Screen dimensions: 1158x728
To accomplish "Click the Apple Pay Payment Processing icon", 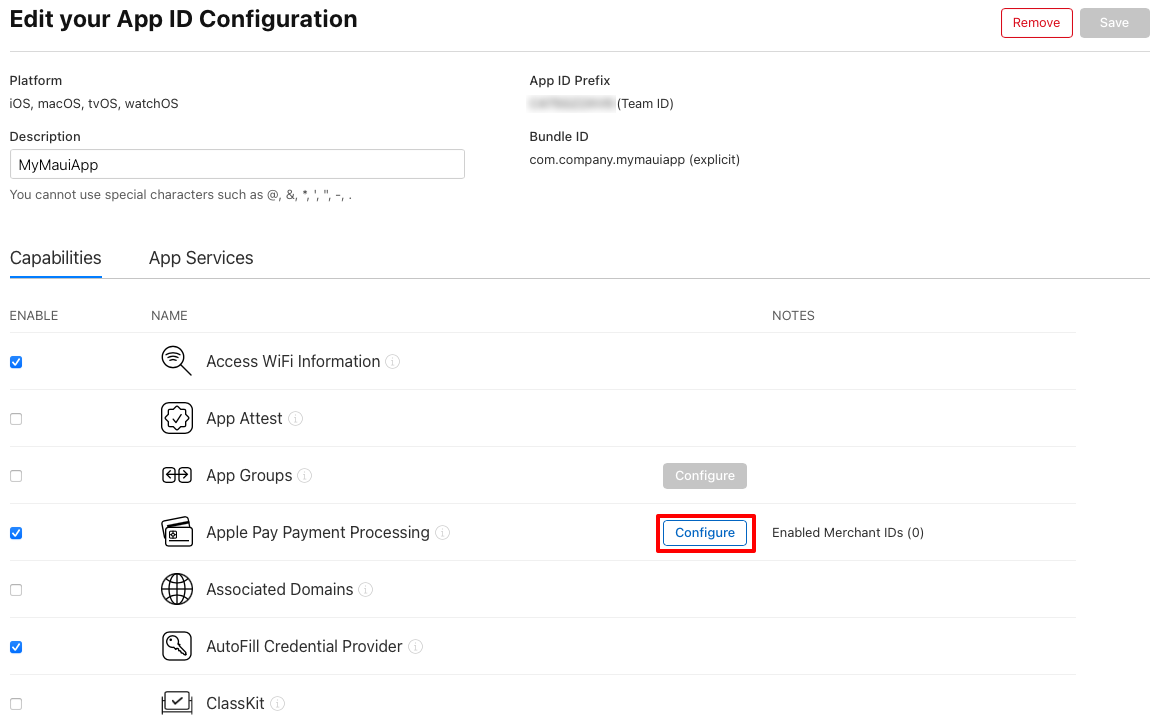I will click(x=176, y=532).
